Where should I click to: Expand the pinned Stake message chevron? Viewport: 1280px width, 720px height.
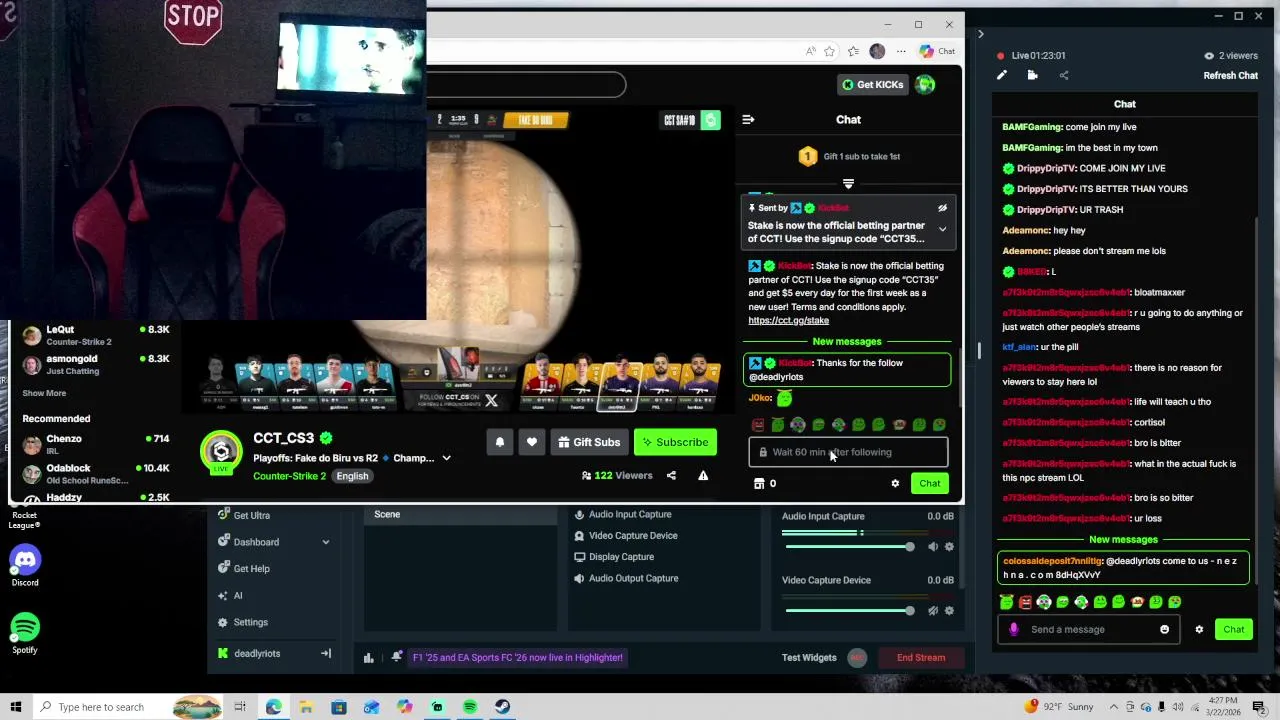tap(942, 229)
